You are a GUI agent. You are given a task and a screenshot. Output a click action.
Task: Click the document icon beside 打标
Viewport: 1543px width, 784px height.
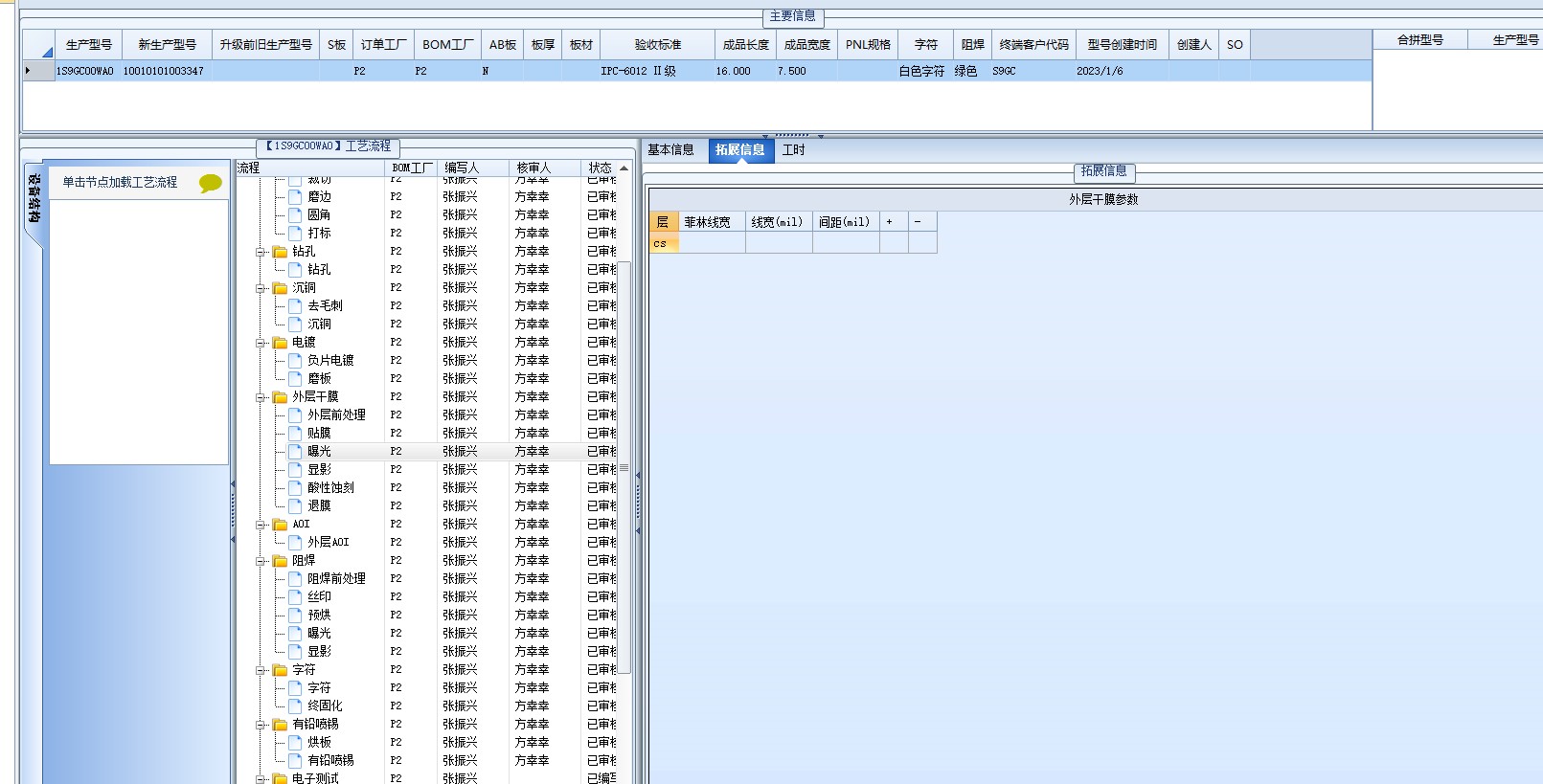click(x=296, y=233)
